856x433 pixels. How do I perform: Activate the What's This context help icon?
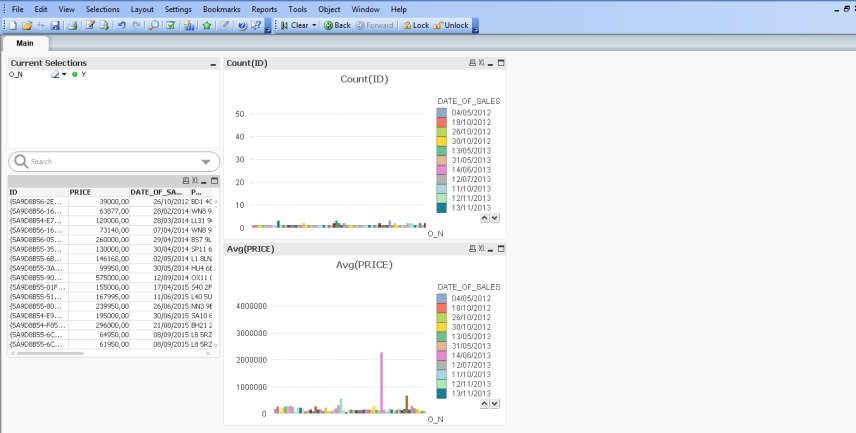(256, 25)
